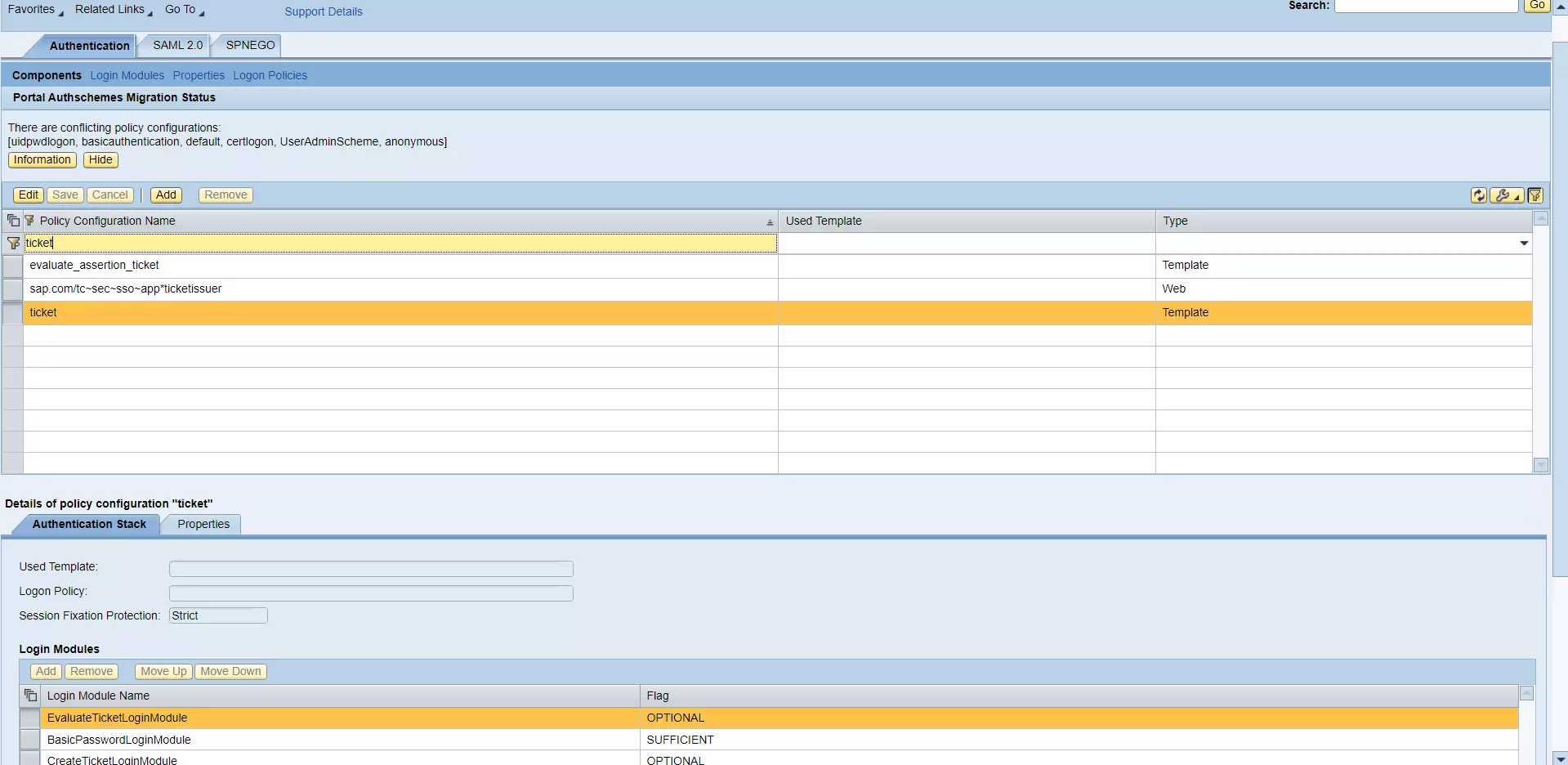Click the copy icon in the Login Module Name header
The image size is (1568, 765).
point(30,696)
